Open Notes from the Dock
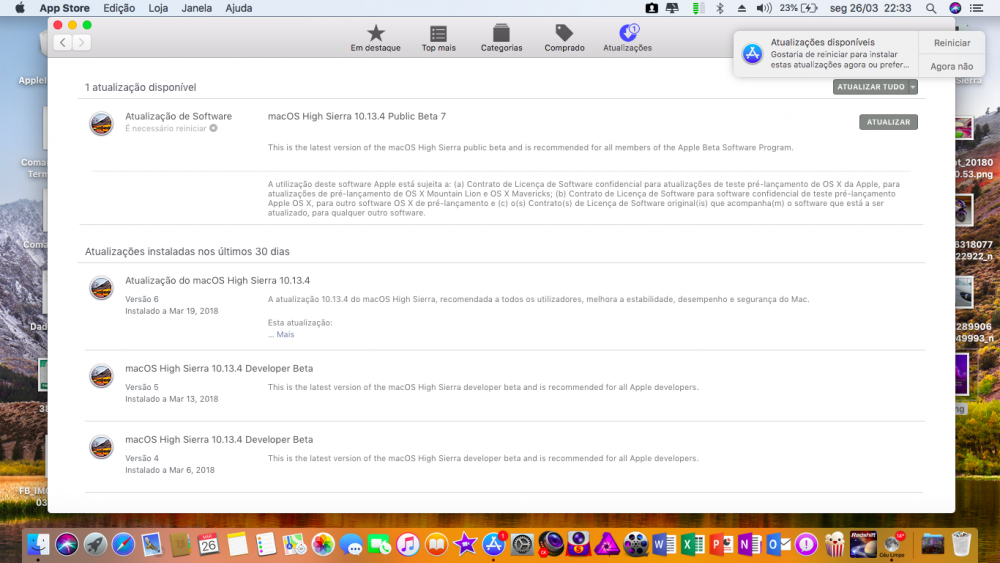 click(237, 545)
